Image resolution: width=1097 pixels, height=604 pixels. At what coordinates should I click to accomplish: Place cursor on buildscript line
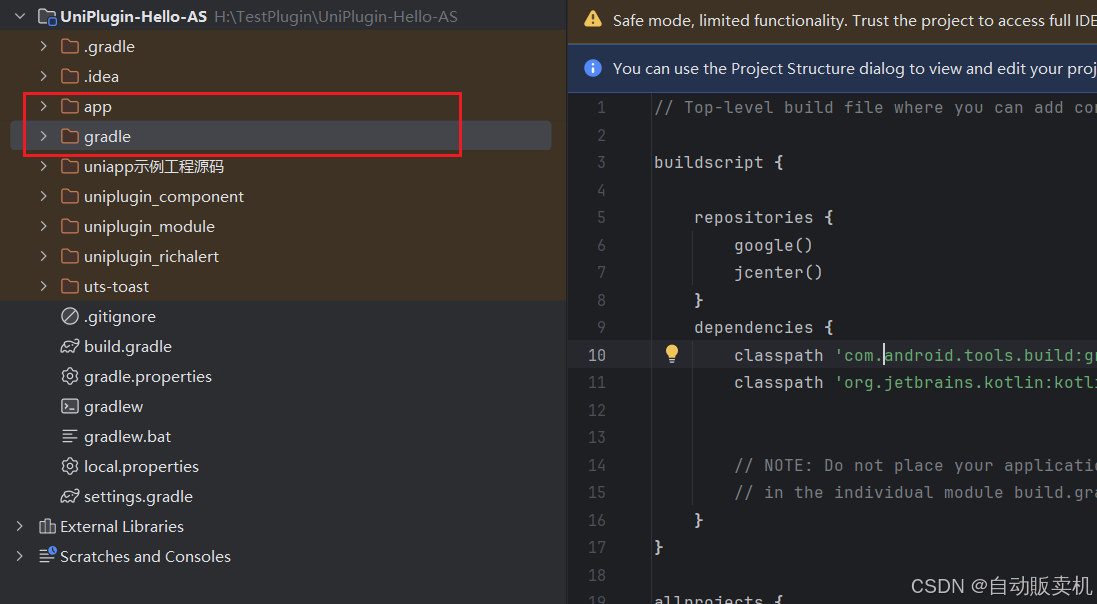click(x=718, y=162)
